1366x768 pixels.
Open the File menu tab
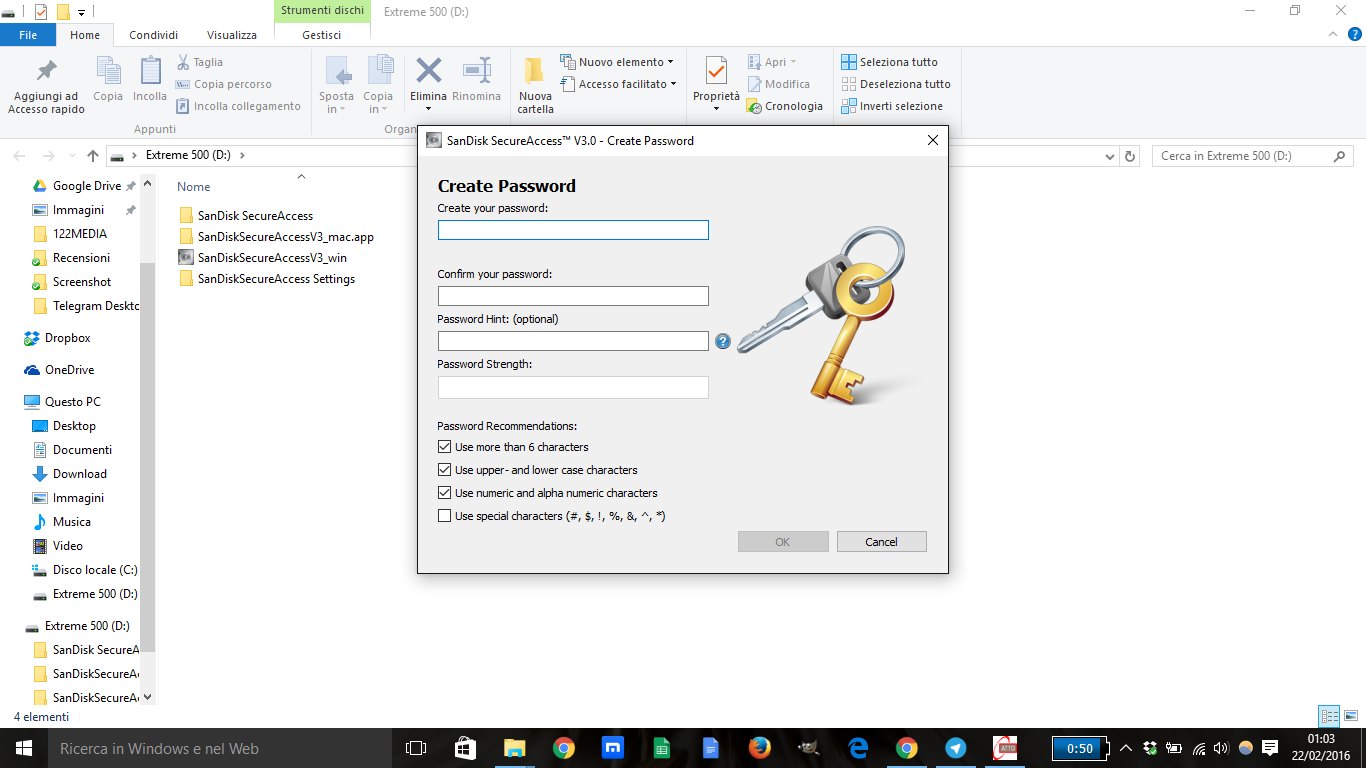tap(28, 35)
